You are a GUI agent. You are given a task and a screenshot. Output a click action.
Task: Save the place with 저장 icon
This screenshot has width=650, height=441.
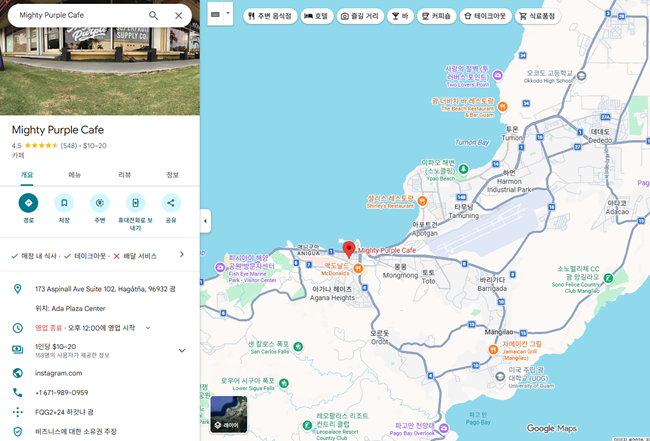tap(64, 203)
